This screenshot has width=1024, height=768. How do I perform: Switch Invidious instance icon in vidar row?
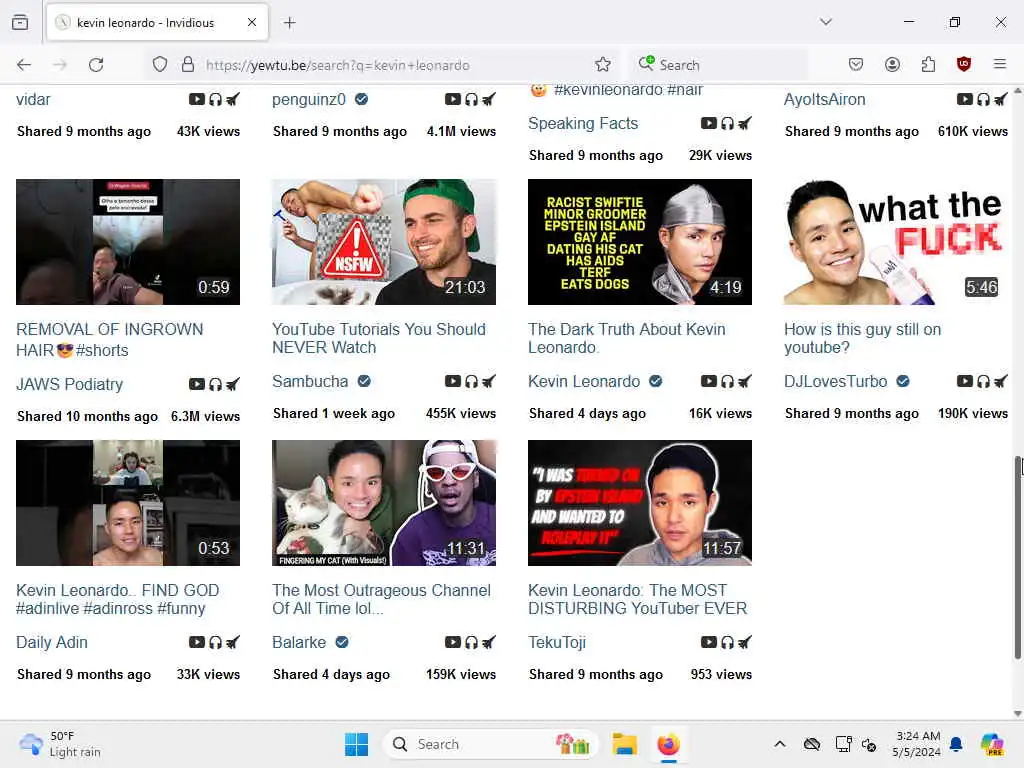click(x=233, y=99)
